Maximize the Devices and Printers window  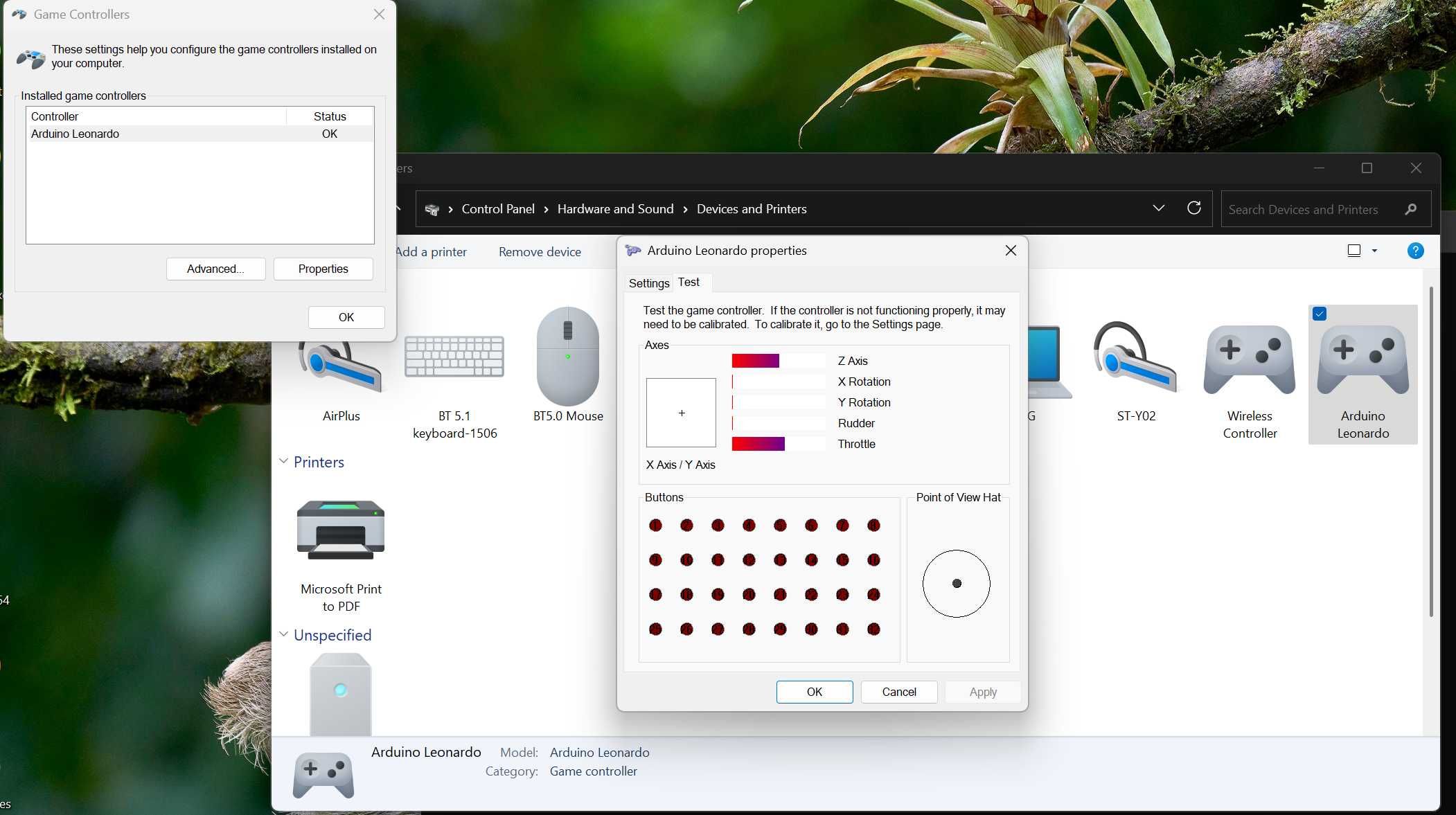click(x=1367, y=168)
